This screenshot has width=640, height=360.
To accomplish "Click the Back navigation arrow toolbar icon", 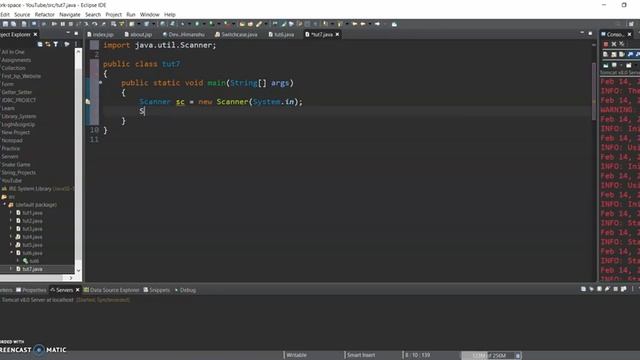I will coord(363,24).
